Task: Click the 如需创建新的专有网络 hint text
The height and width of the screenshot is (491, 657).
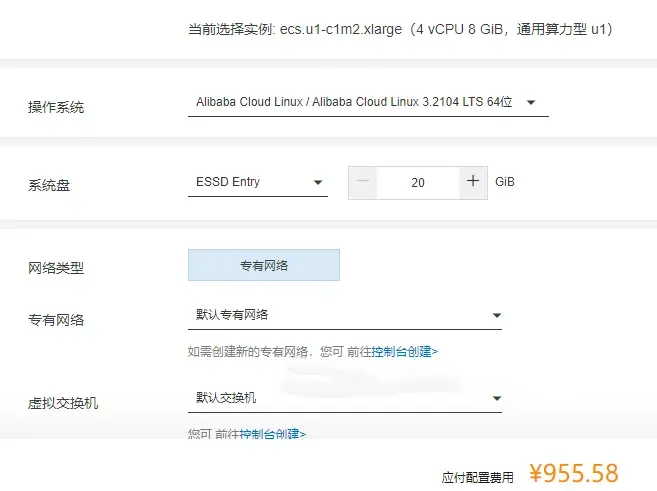Action: [x=250, y=352]
